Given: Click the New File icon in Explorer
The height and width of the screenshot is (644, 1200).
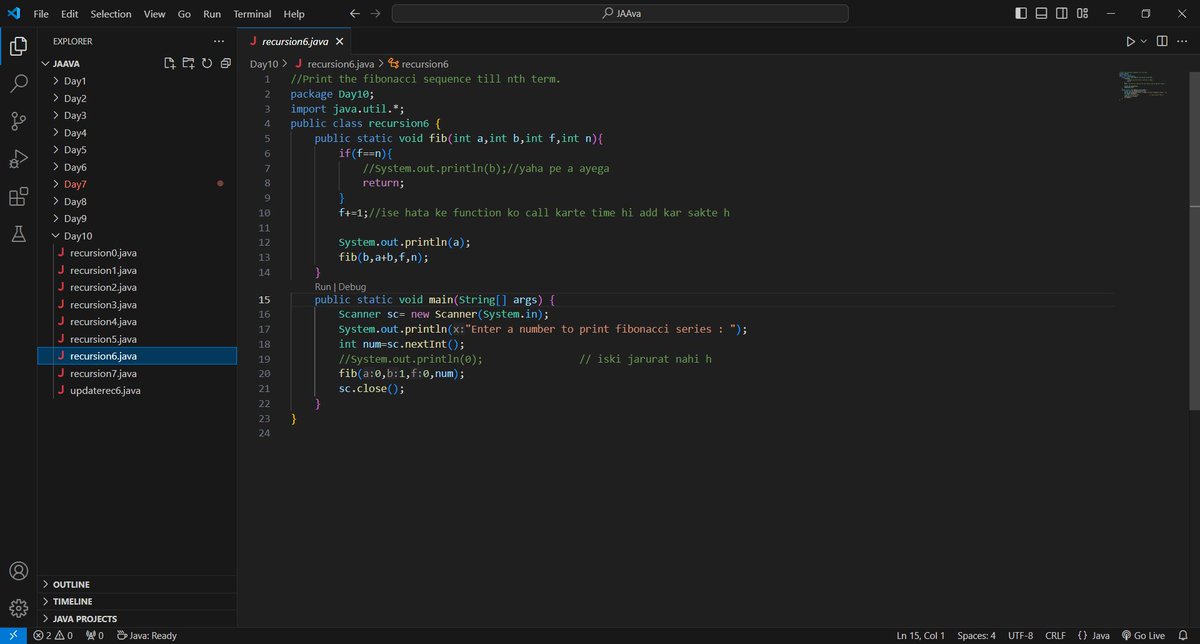Looking at the screenshot, I should click(170, 63).
